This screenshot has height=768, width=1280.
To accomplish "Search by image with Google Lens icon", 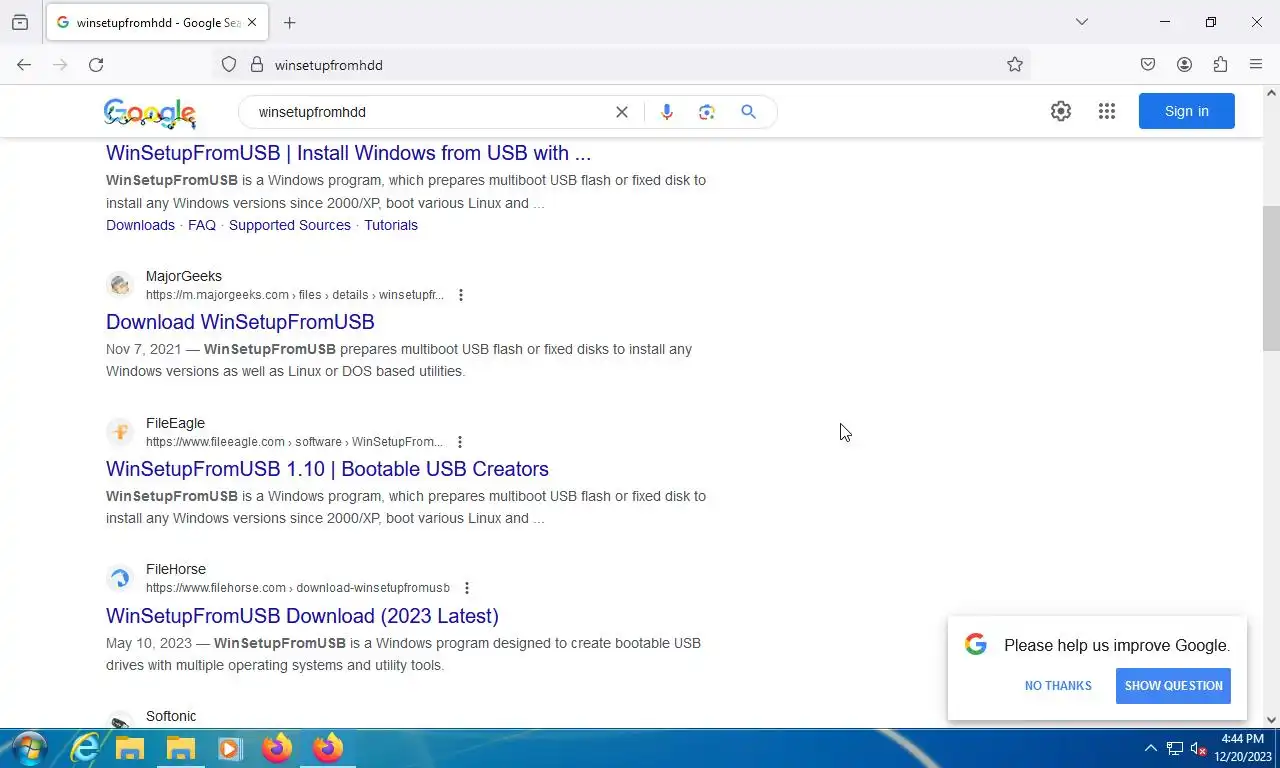I will (x=707, y=112).
